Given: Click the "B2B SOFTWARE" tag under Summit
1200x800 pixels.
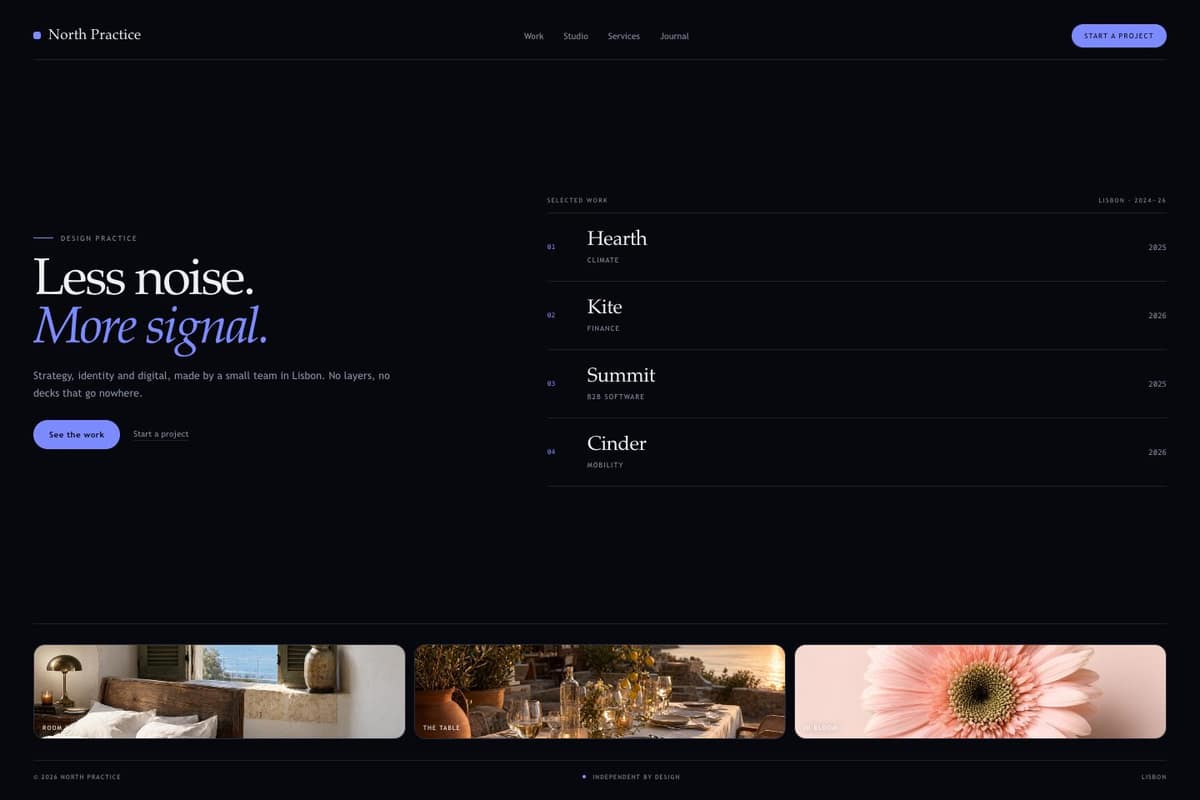Looking at the screenshot, I should pyautogui.click(x=616, y=397).
